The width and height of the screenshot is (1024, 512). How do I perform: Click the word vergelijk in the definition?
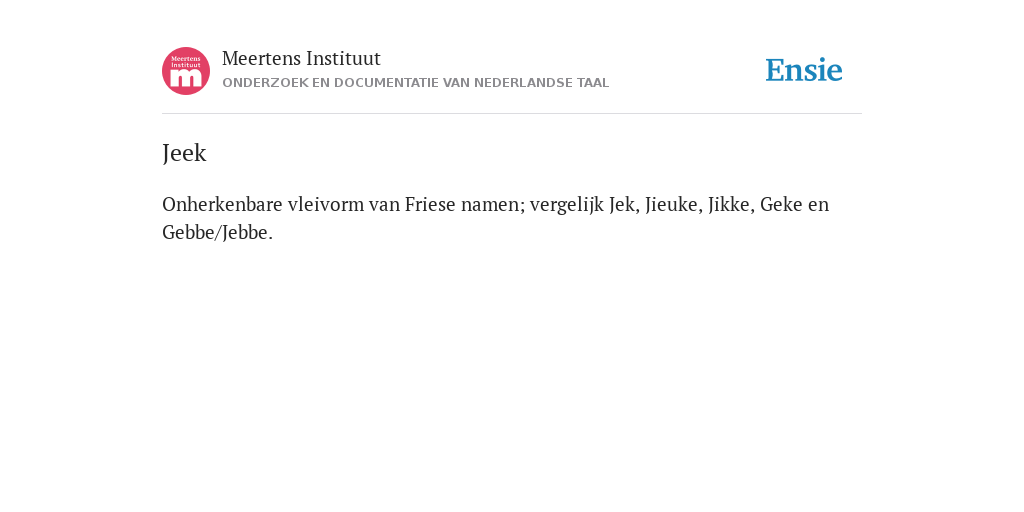click(567, 205)
